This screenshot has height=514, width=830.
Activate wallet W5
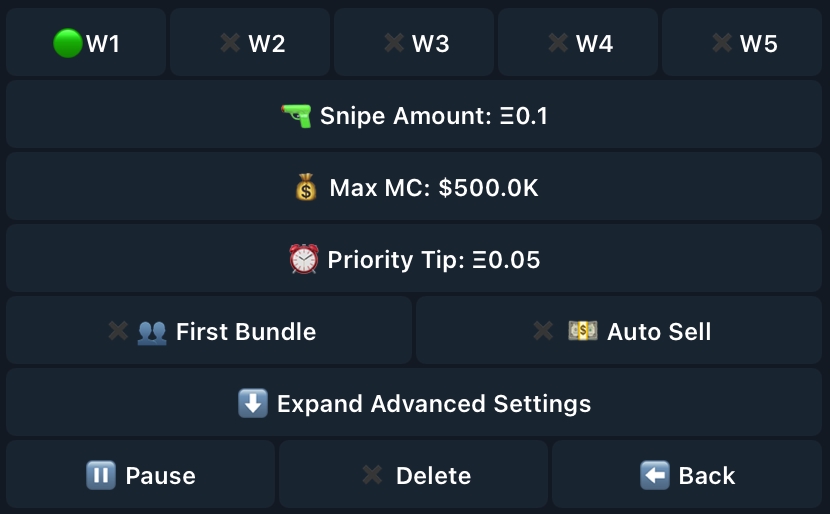tap(742, 42)
